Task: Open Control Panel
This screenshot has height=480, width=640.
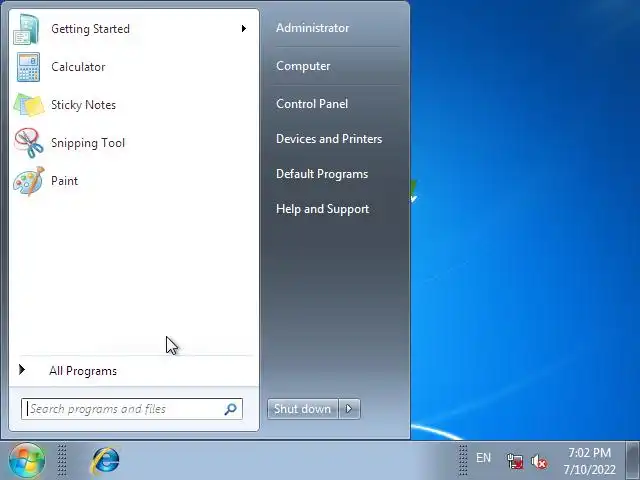Action: pyautogui.click(x=312, y=104)
